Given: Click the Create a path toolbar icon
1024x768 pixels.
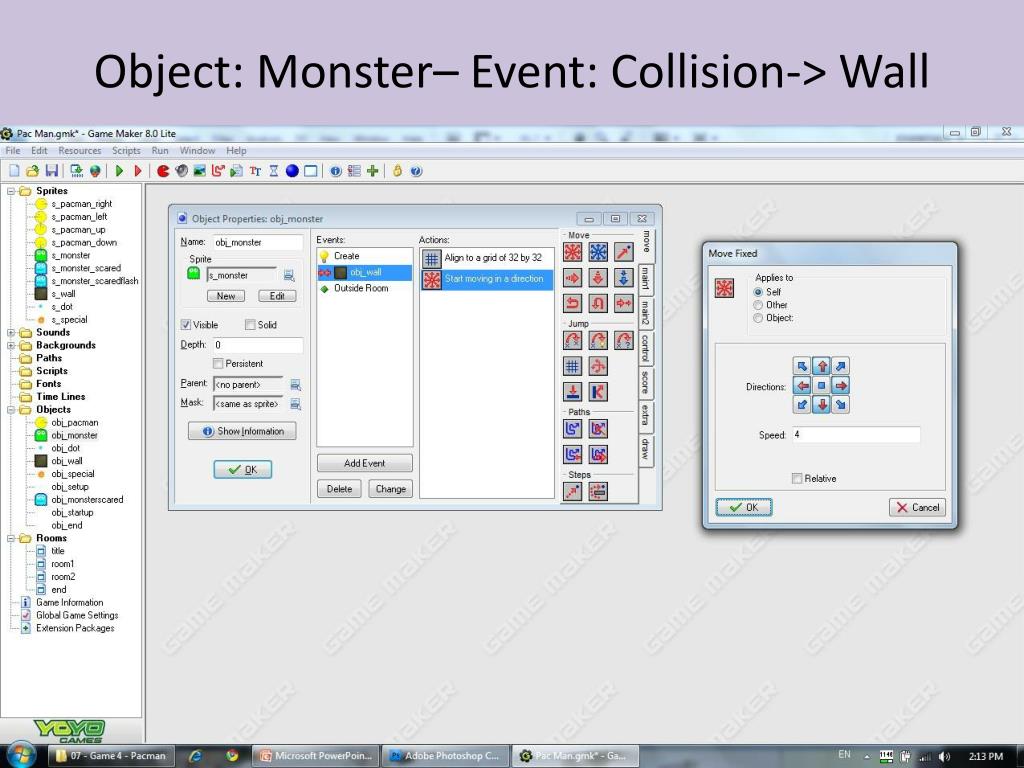Looking at the screenshot, I should point(218,171).
